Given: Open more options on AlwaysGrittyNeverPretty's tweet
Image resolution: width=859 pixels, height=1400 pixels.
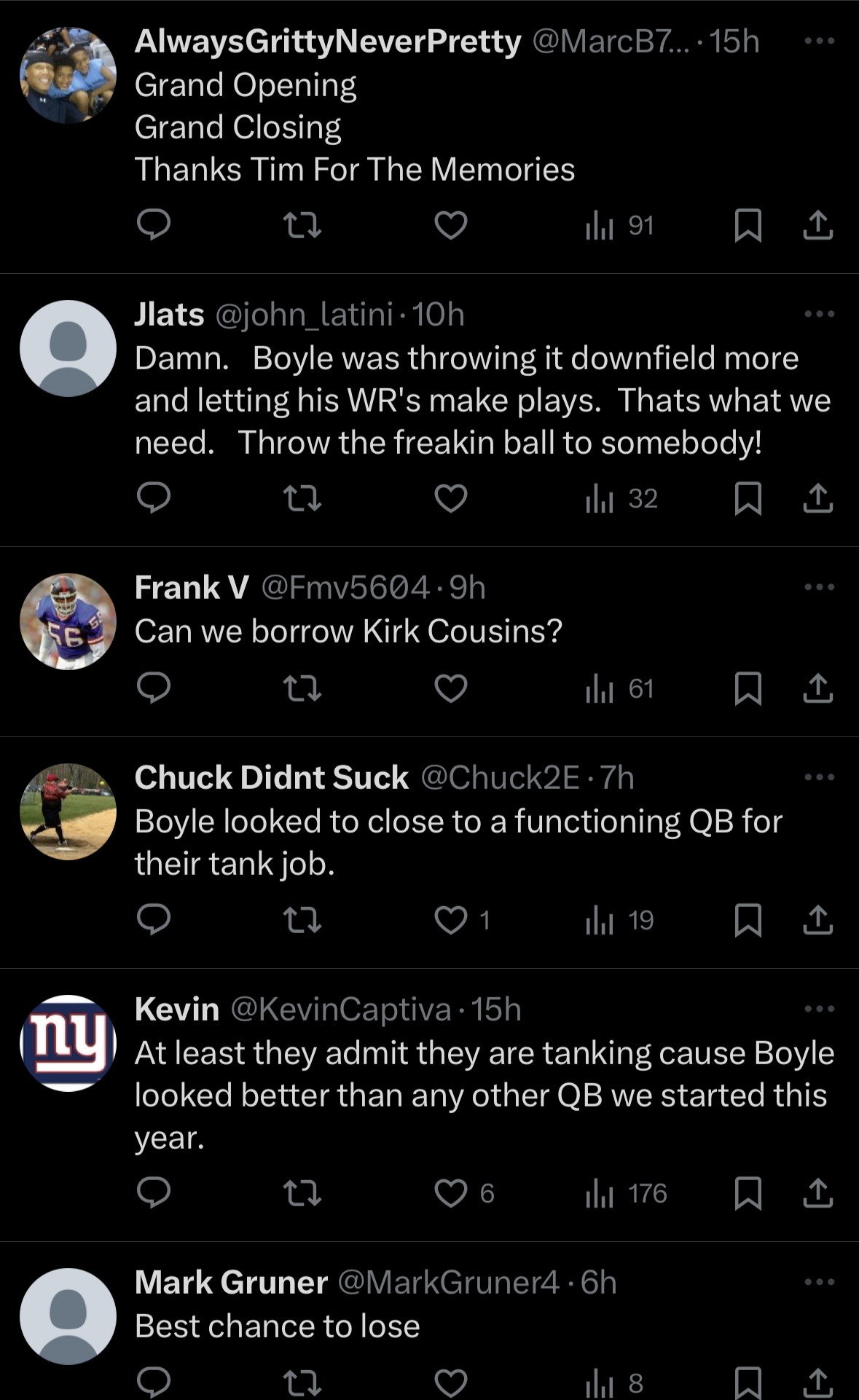Looking at the screenshot, I should coord(820,42).
